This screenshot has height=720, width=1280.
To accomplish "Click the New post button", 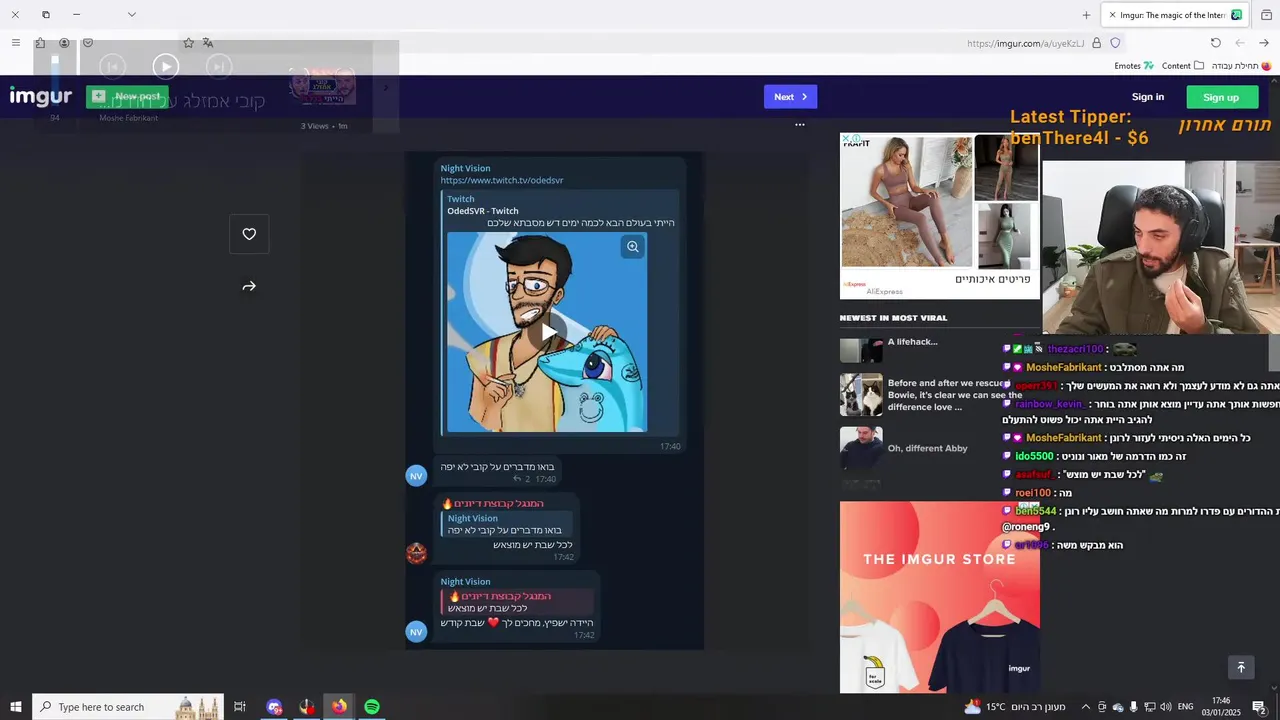I will tap(127, 96).
